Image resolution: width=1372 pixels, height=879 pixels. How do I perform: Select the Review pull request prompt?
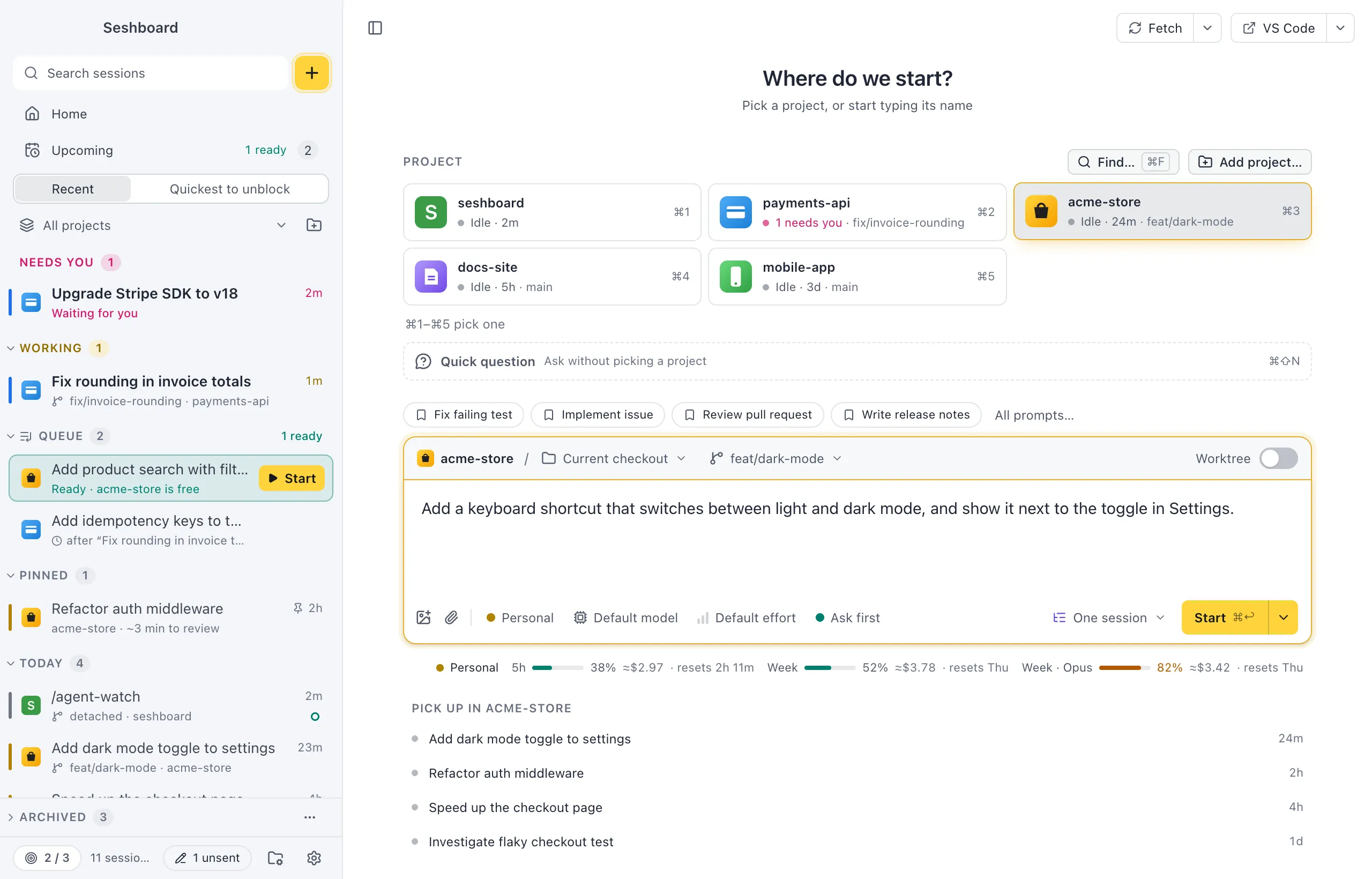(x=748, y=415)
